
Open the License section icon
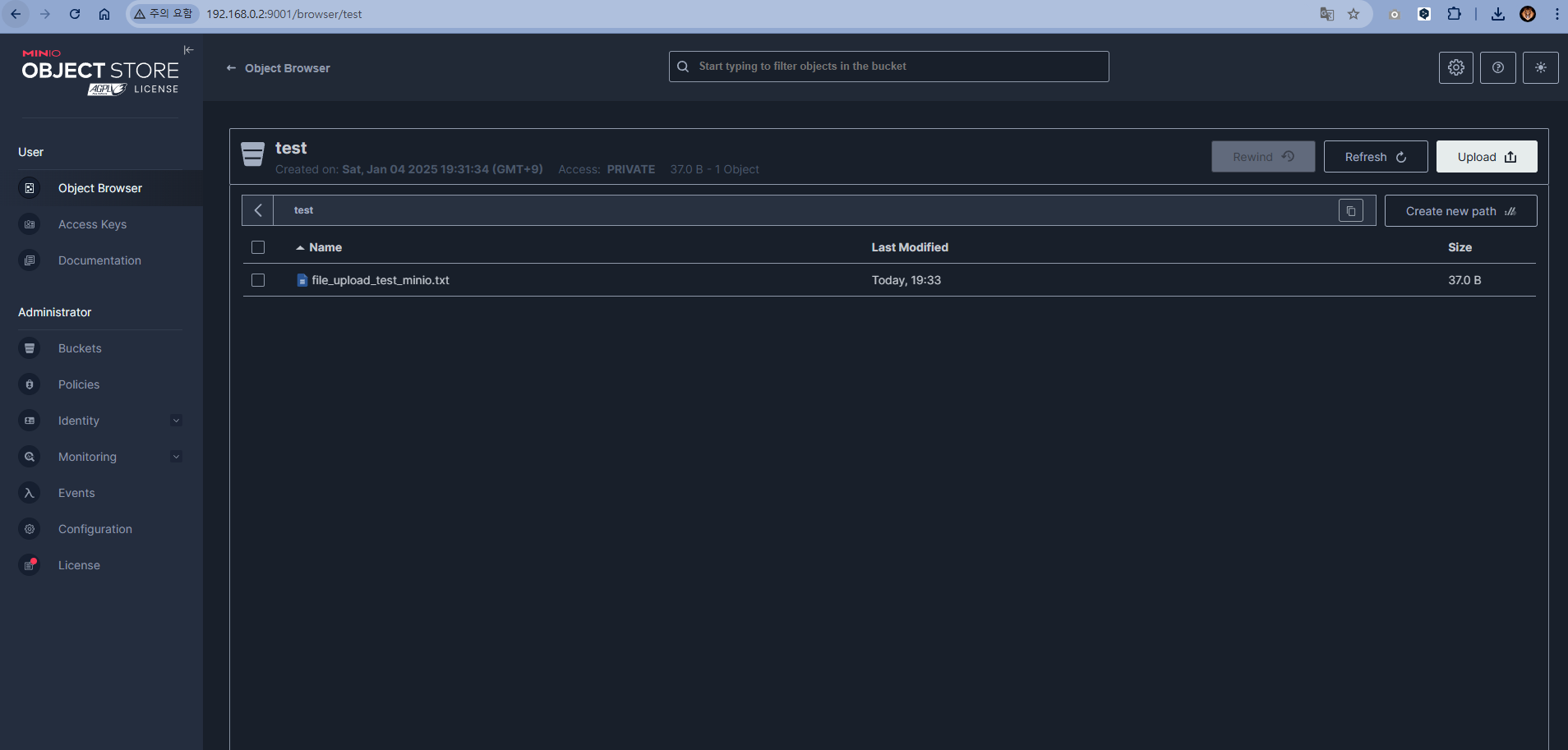[30, 564]
